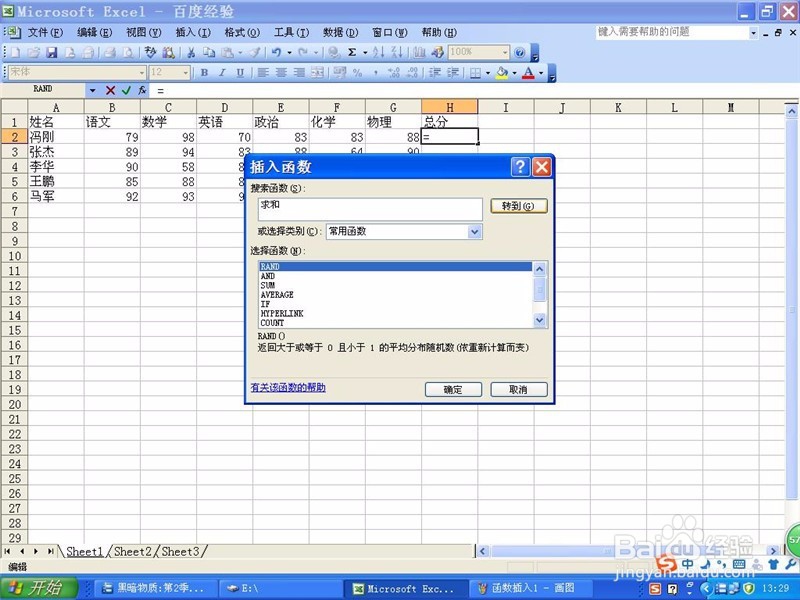Switch to 函数插入1 - 画图 taskbar item

532,588
